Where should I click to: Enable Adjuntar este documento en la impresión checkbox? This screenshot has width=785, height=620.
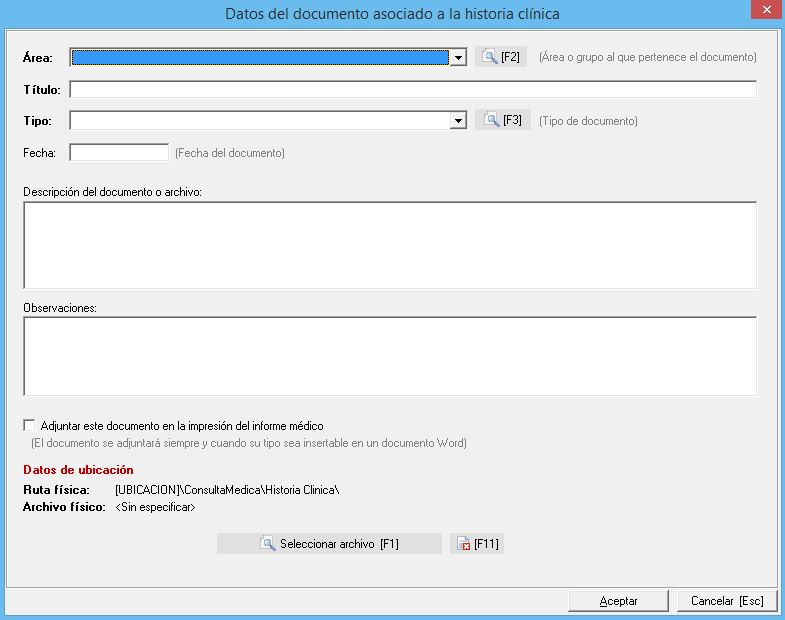[30, 426]
